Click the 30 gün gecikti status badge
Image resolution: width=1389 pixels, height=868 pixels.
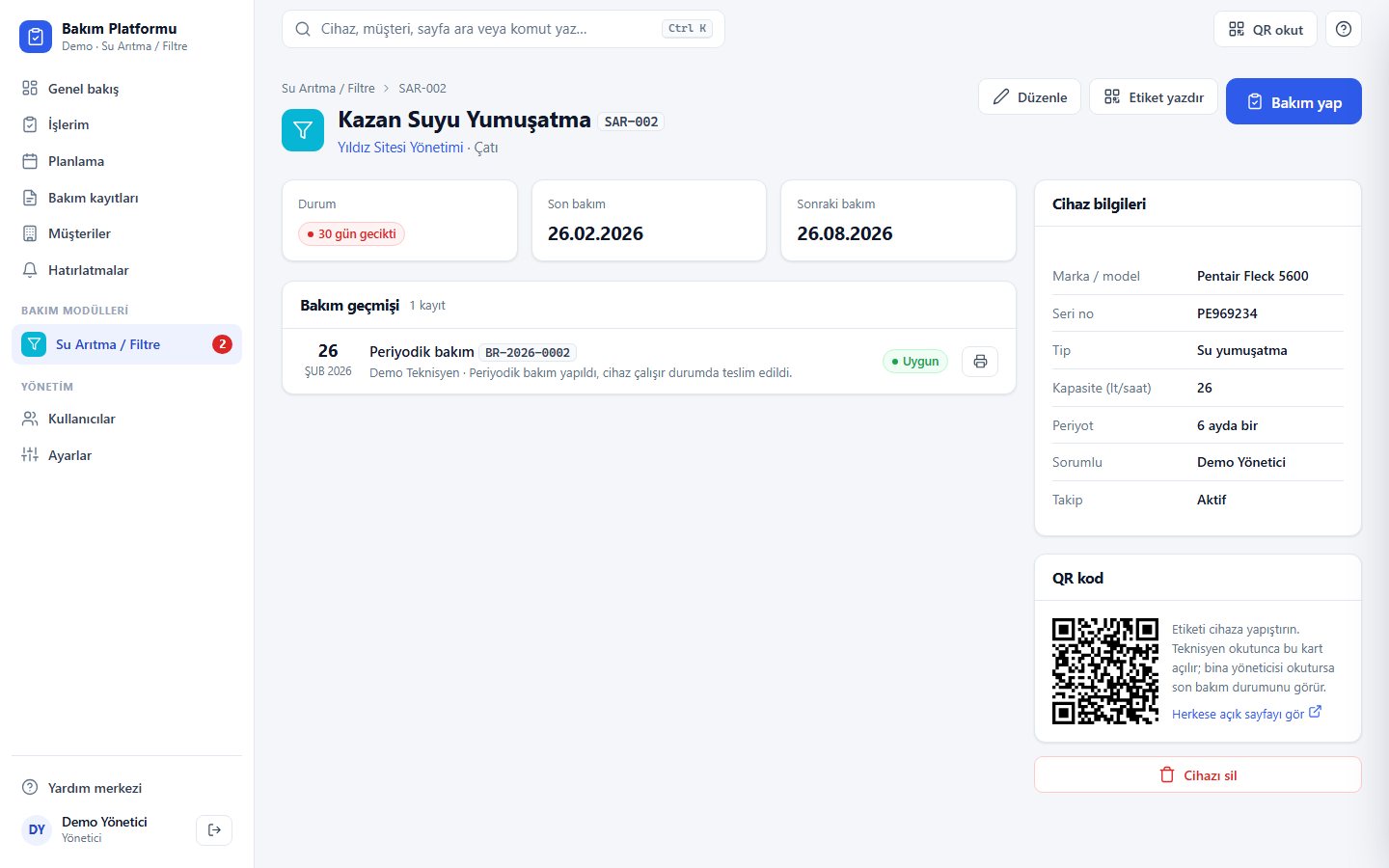coord(351,233)
